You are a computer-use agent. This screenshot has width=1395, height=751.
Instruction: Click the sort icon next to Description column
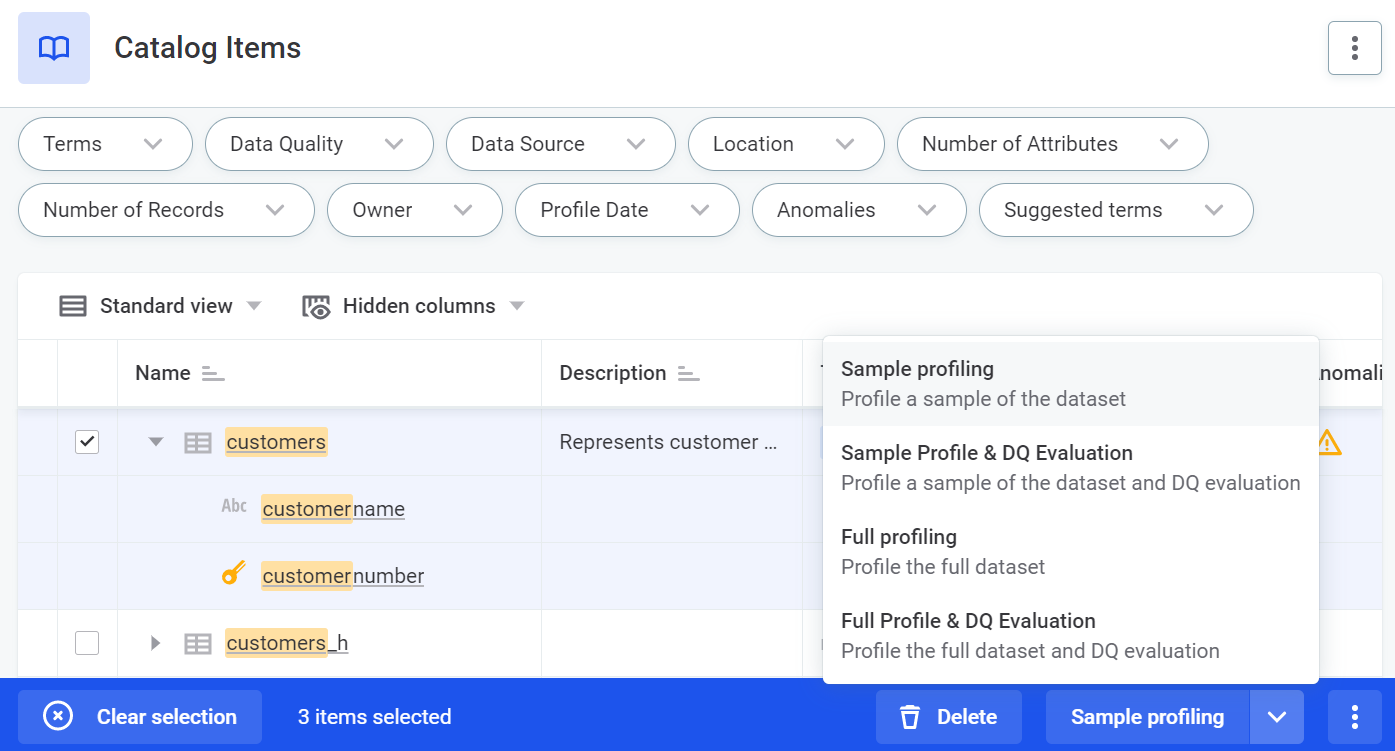pos(688,374)
